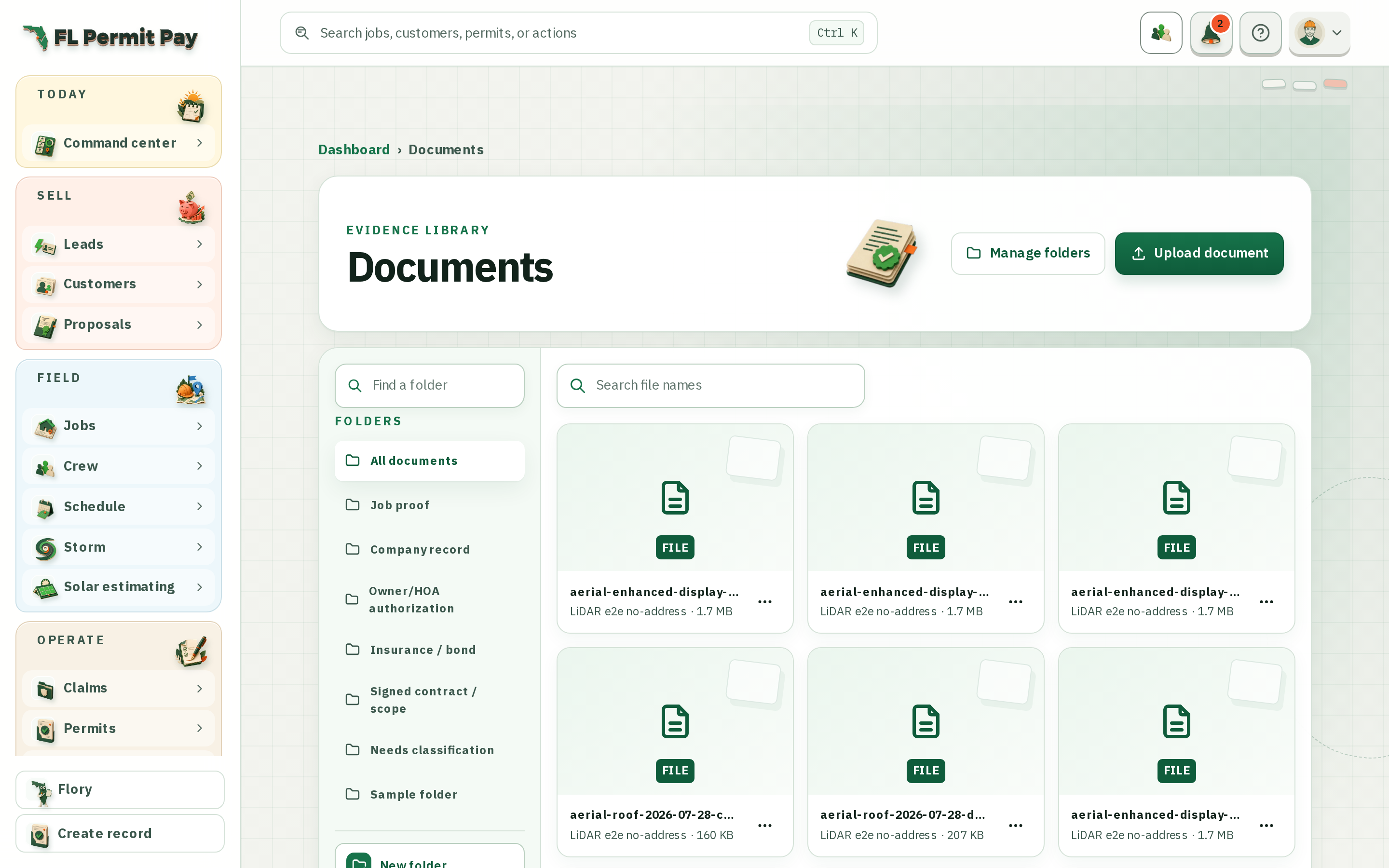Expand the Storm chevron

click(x=200, y=546)
